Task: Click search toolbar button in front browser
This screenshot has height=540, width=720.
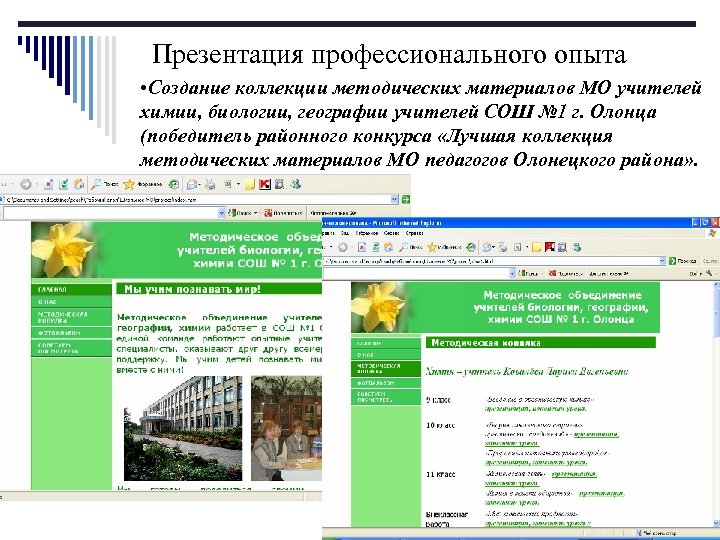Action: [x=528, y=274]
